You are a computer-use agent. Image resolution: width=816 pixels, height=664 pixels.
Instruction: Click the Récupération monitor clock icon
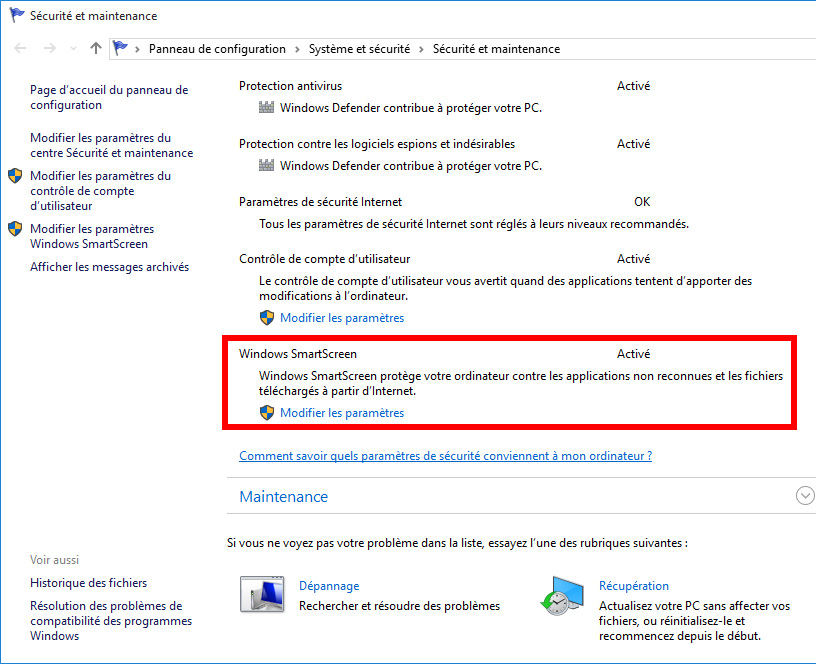562,596
